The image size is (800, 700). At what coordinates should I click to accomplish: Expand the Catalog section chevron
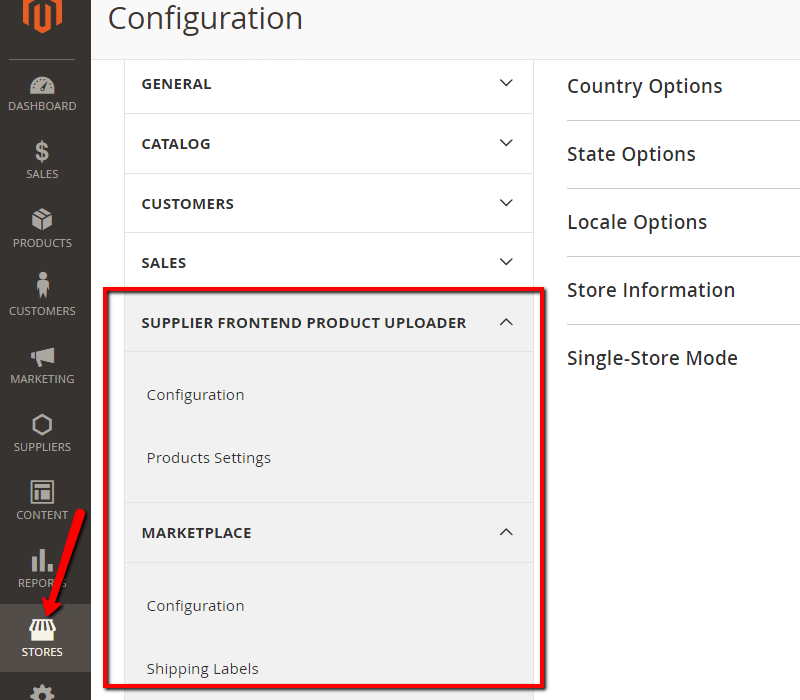click(x=506, y=143)
